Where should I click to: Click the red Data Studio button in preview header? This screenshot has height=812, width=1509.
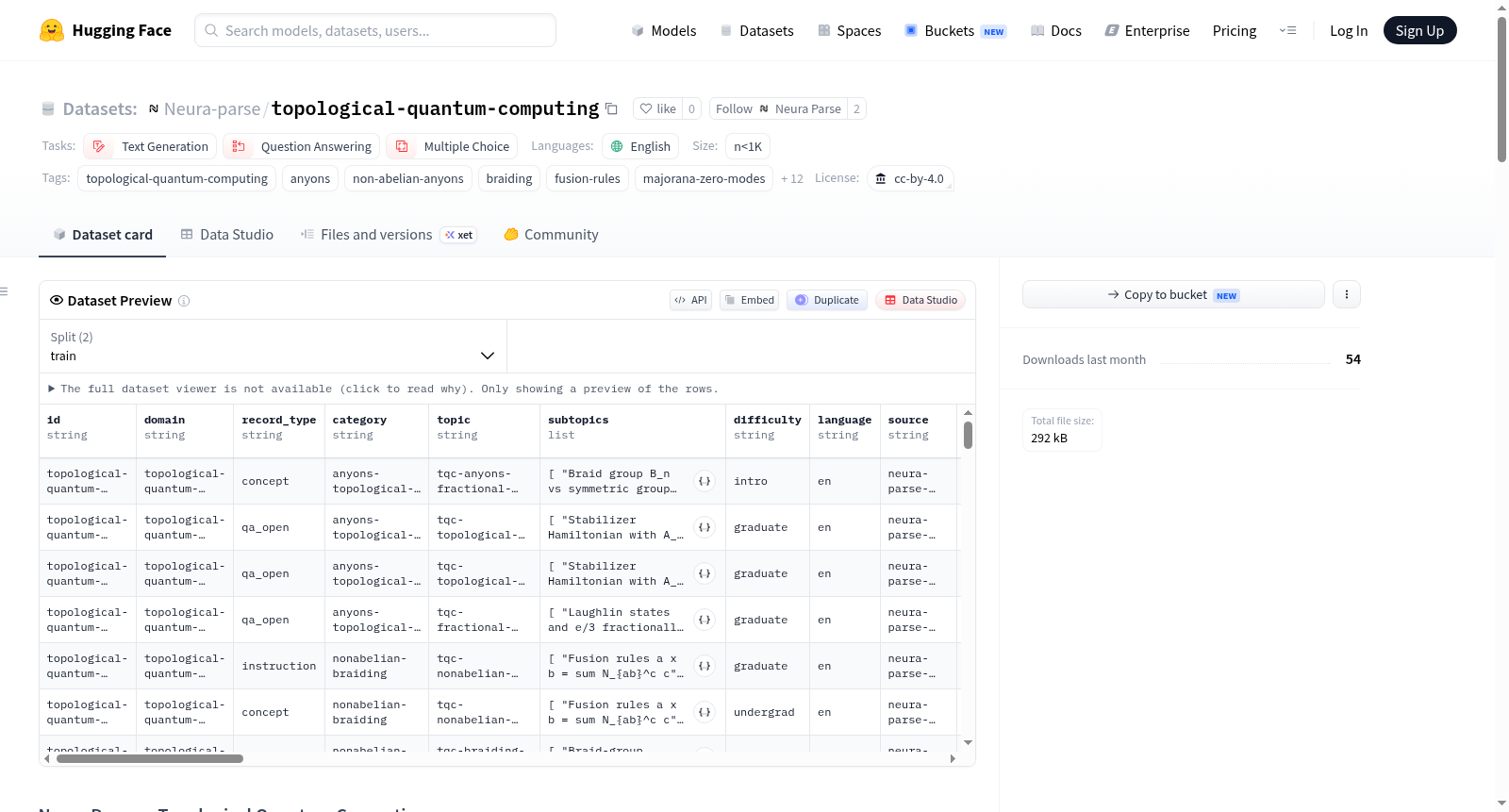pos(920,300)
